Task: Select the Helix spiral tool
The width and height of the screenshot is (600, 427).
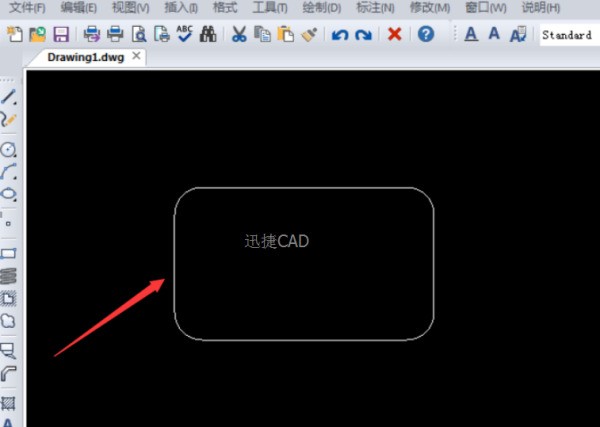Action: coord(8,276)
